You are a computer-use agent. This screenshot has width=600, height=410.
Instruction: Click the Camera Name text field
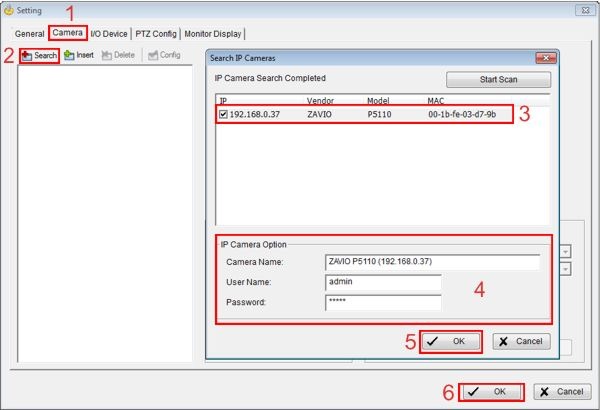pyautogui.click(x=432, y=262)
